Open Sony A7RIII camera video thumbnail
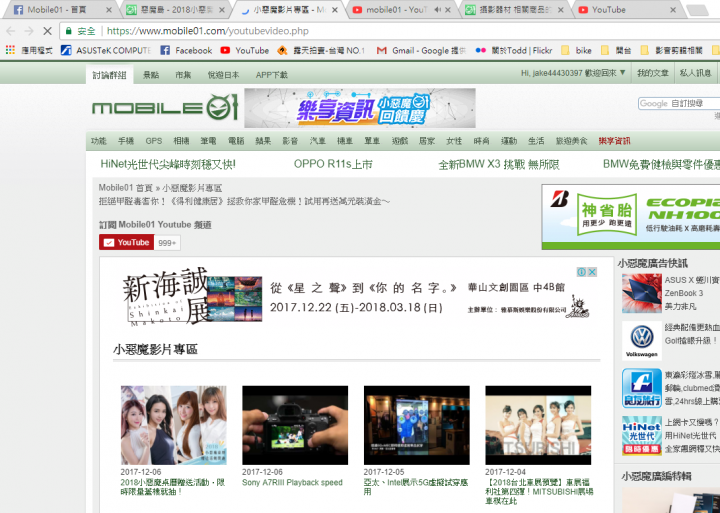Image resolution: width=720 pixels, height=513 pixels. click(x=295, y=425)
